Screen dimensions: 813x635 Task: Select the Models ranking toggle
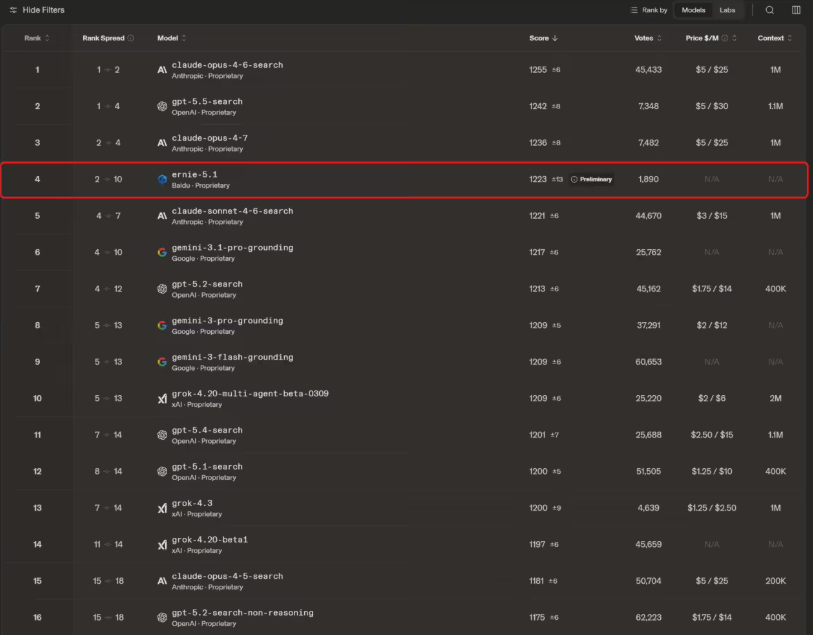693,10
